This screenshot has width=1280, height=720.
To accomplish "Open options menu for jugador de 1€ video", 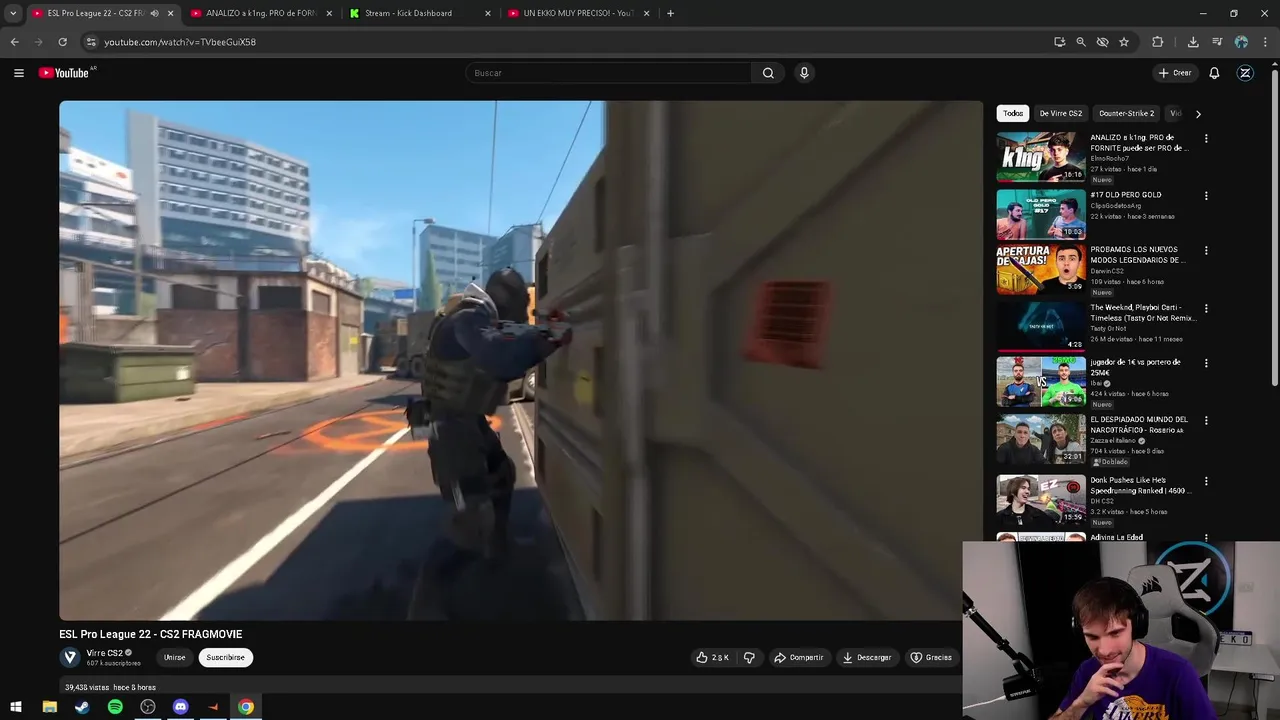I will click(1206, 363).
